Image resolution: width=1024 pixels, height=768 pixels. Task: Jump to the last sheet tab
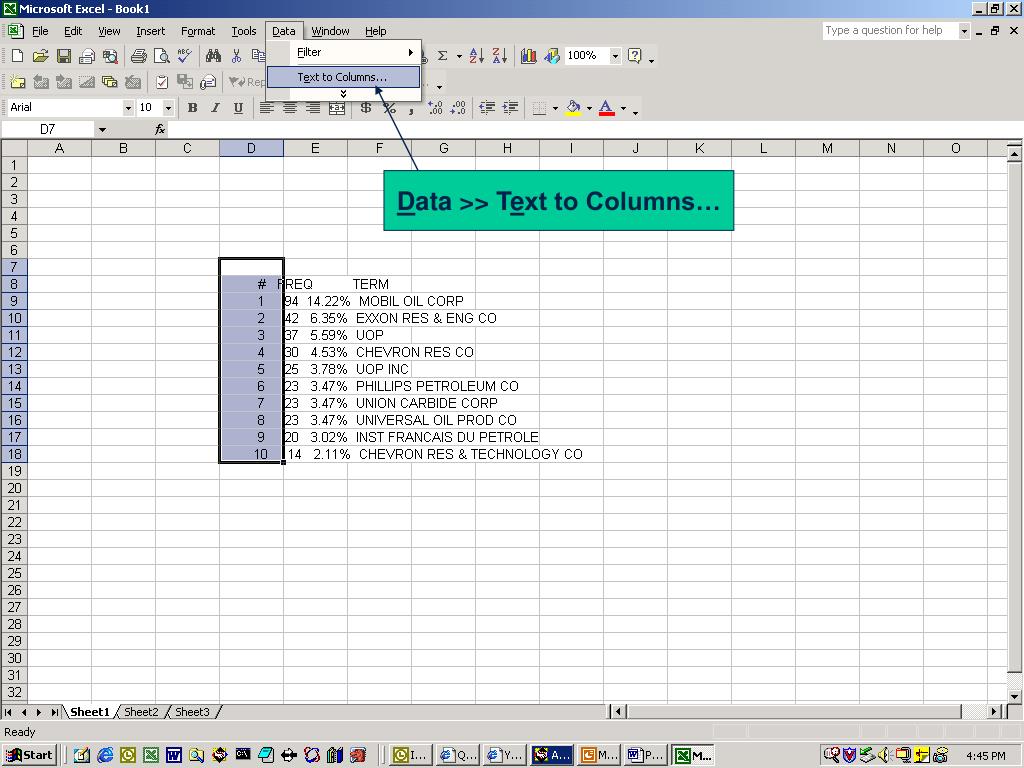[55, 712]
